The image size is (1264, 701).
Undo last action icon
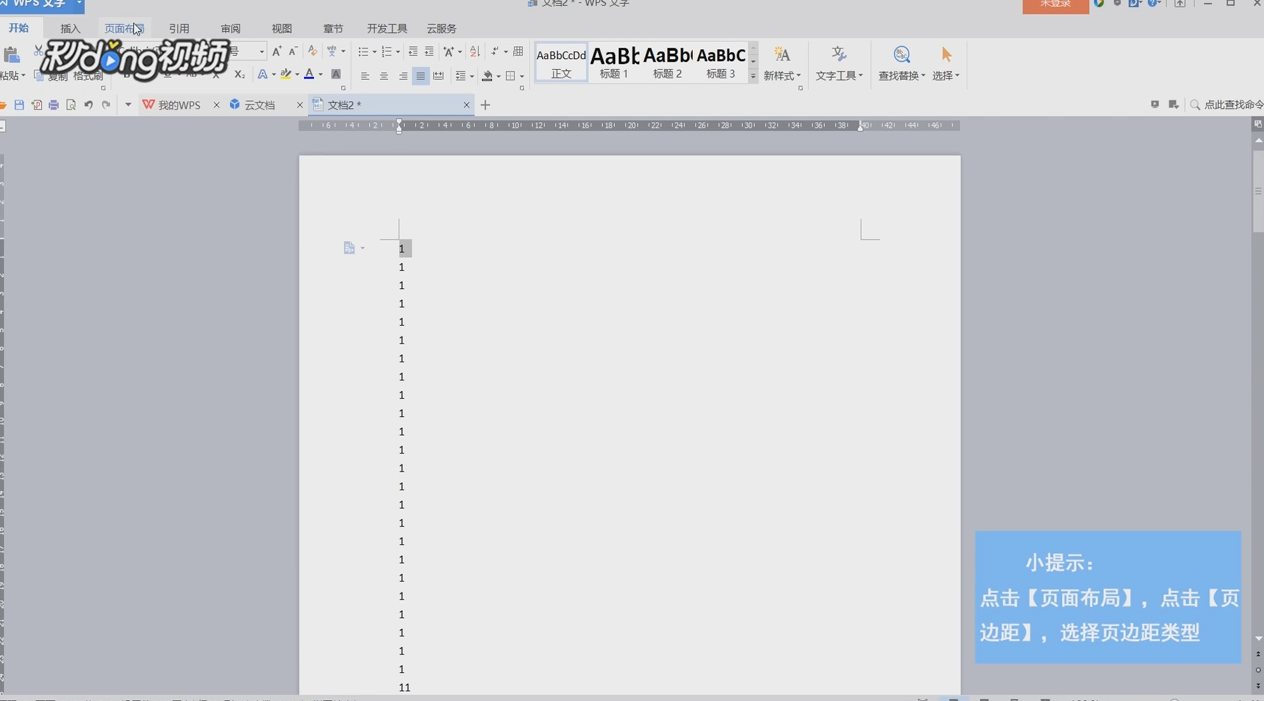pos(89,105)
